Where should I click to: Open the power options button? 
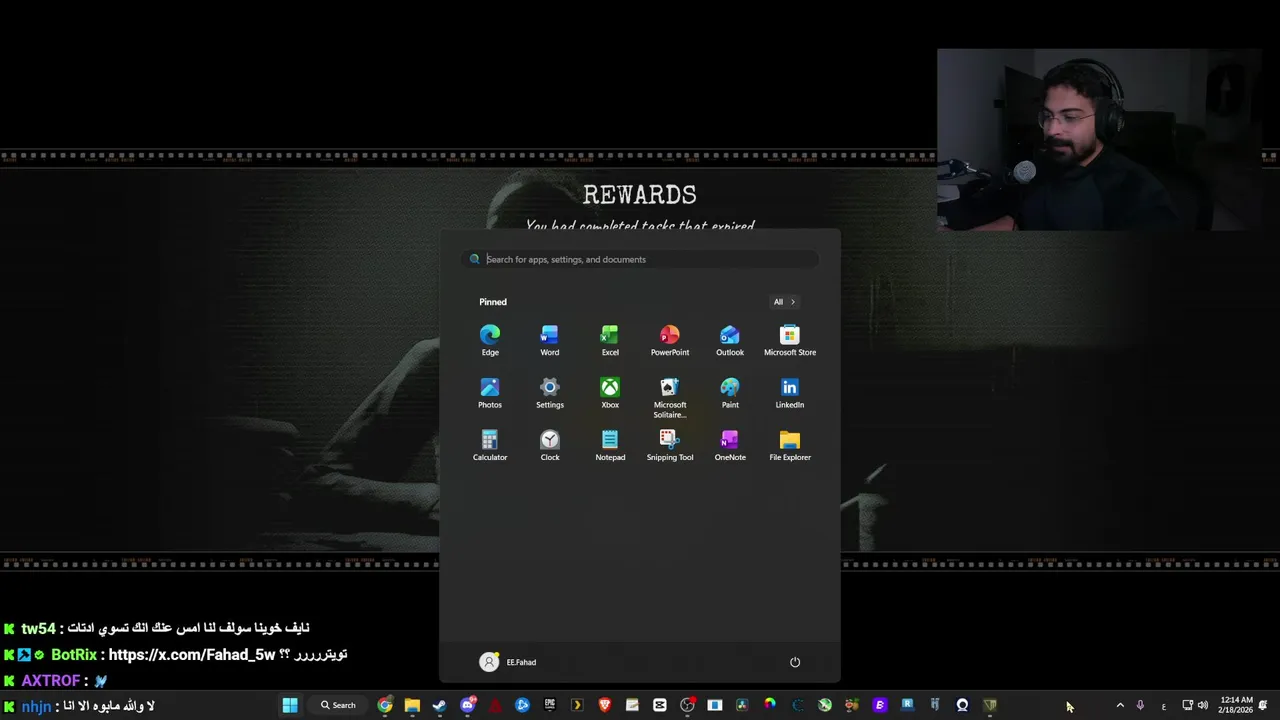click(x=795, y=662)
